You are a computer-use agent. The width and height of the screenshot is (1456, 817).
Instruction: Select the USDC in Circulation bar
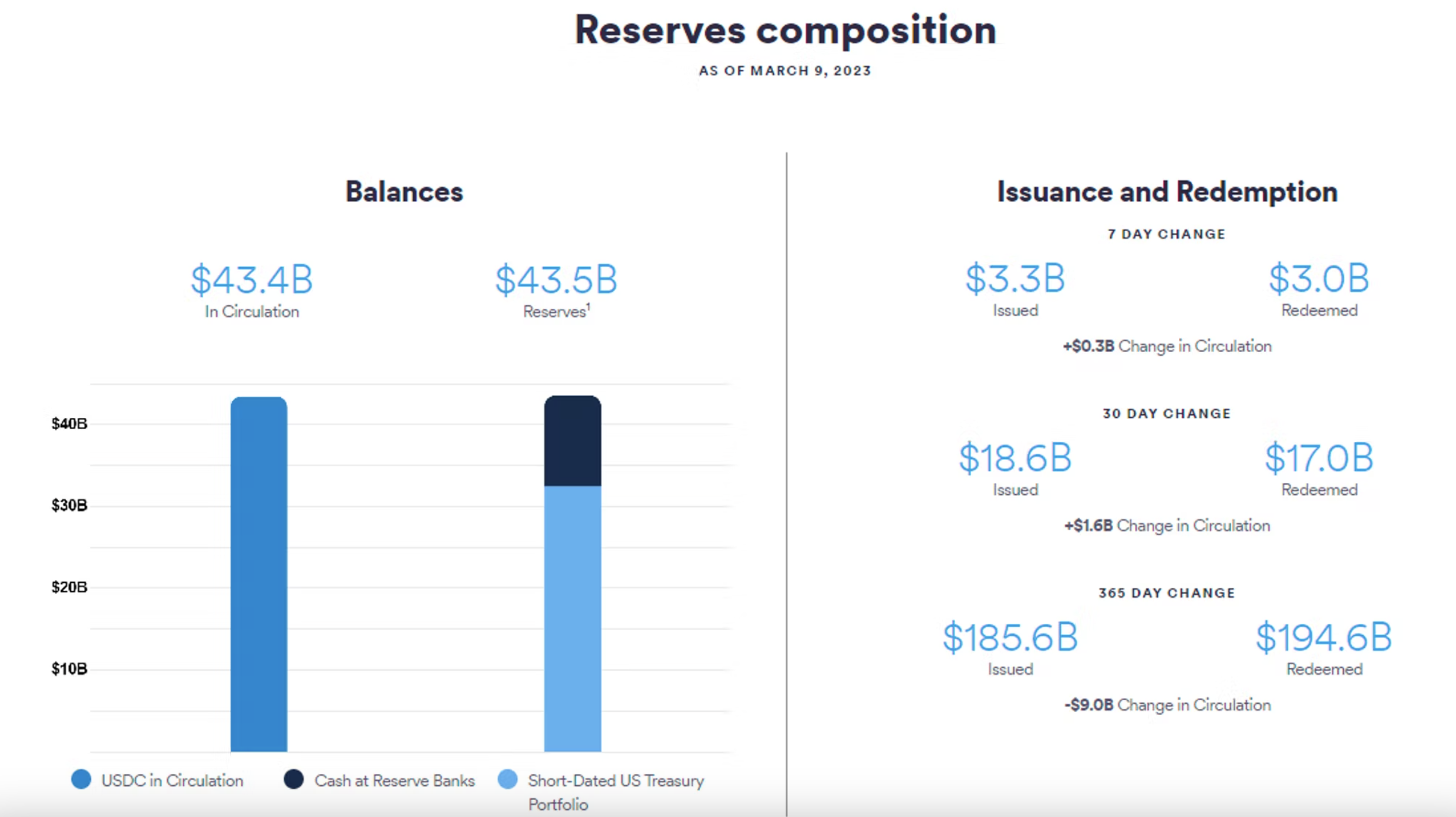[259, 574]
